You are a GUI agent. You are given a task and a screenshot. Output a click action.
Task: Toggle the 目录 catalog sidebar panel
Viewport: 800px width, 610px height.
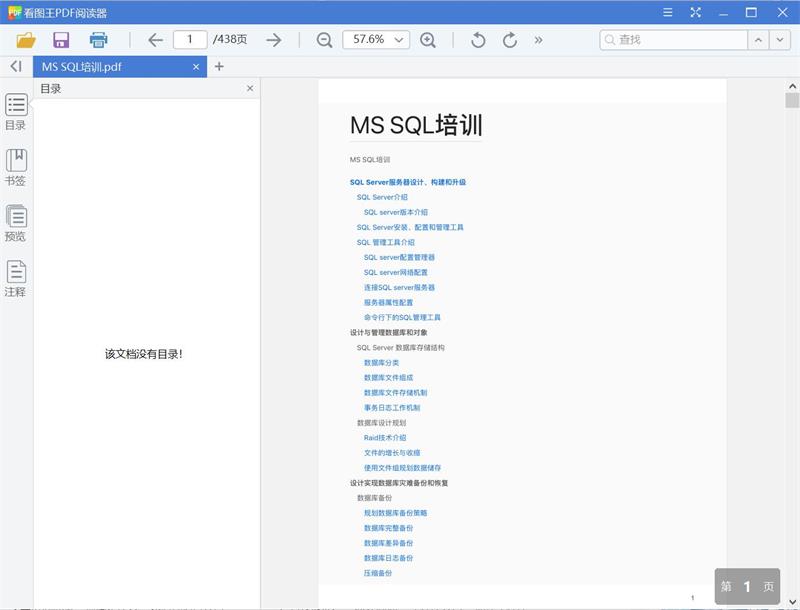coord(14,112)
